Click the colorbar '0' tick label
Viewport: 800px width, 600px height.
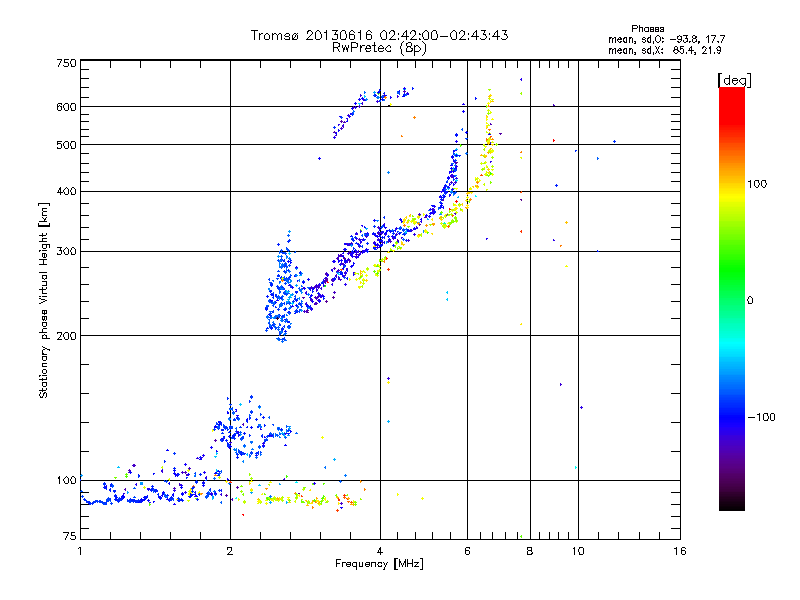(x=750, y=301)
